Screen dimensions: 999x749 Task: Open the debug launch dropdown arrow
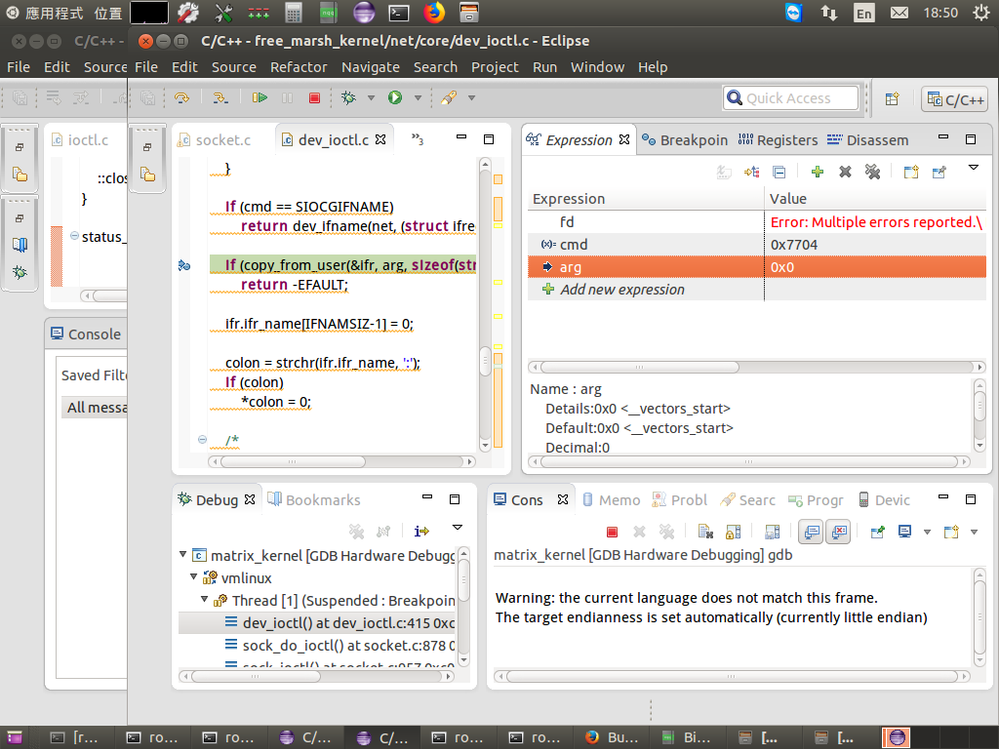[371, 98]
